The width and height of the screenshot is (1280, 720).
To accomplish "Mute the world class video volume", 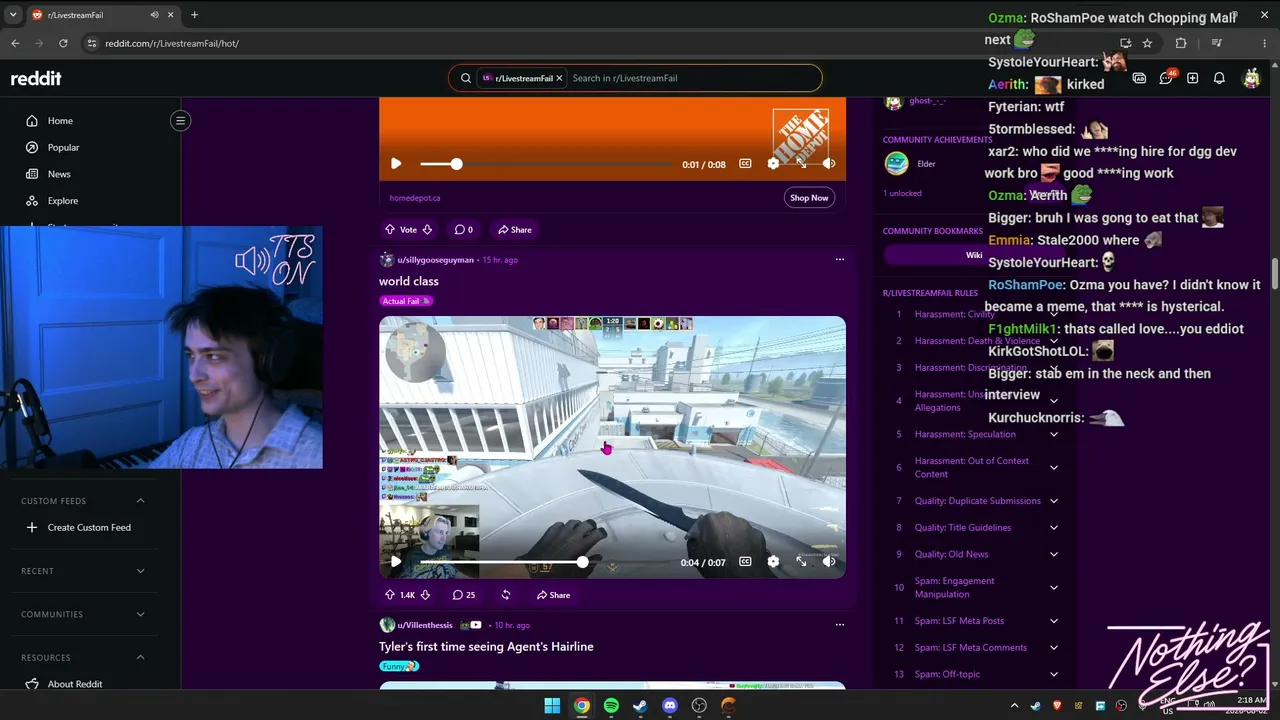I will click(829, 562).
